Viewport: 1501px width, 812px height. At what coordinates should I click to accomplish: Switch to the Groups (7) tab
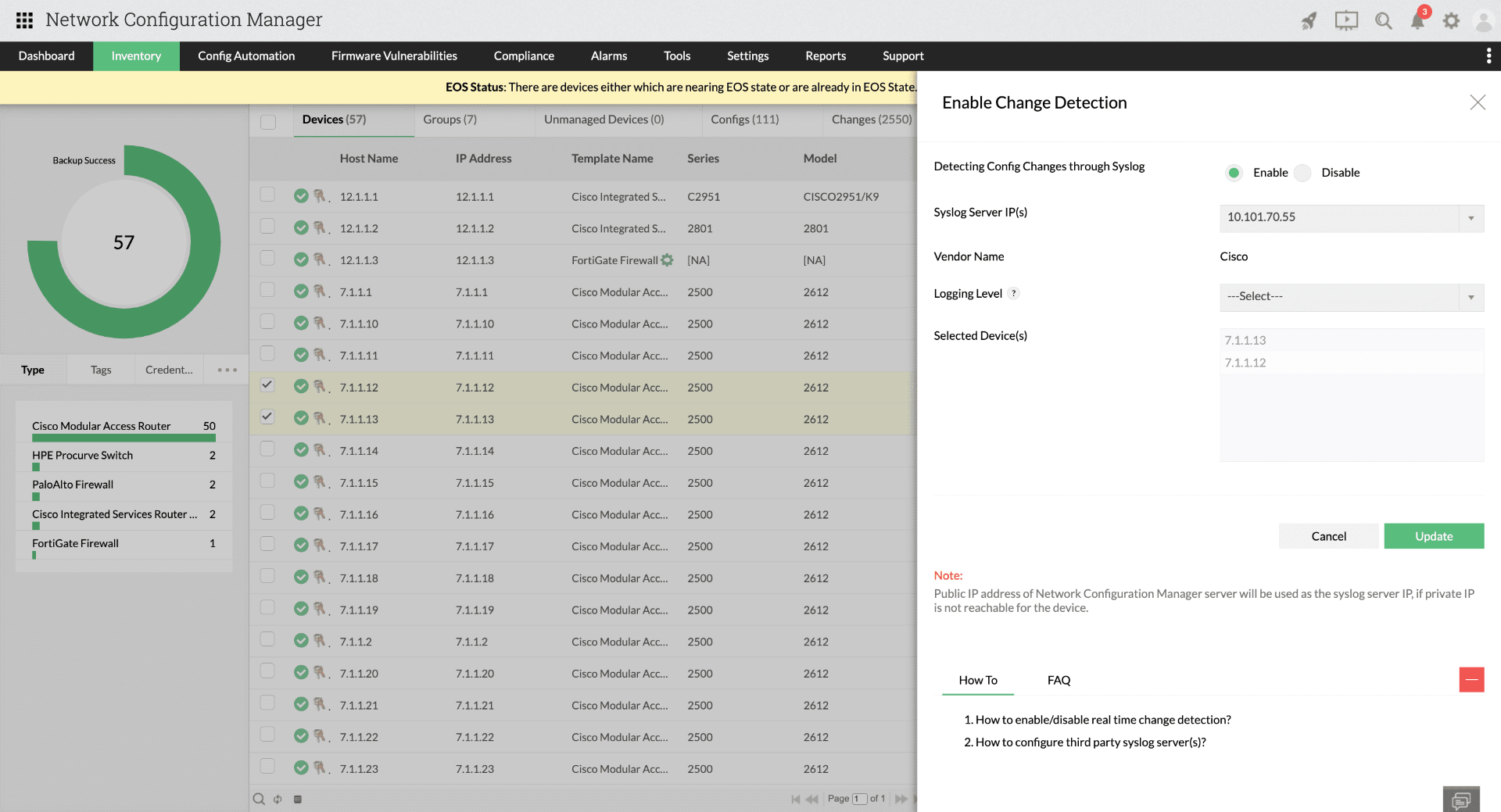(450, 120)
